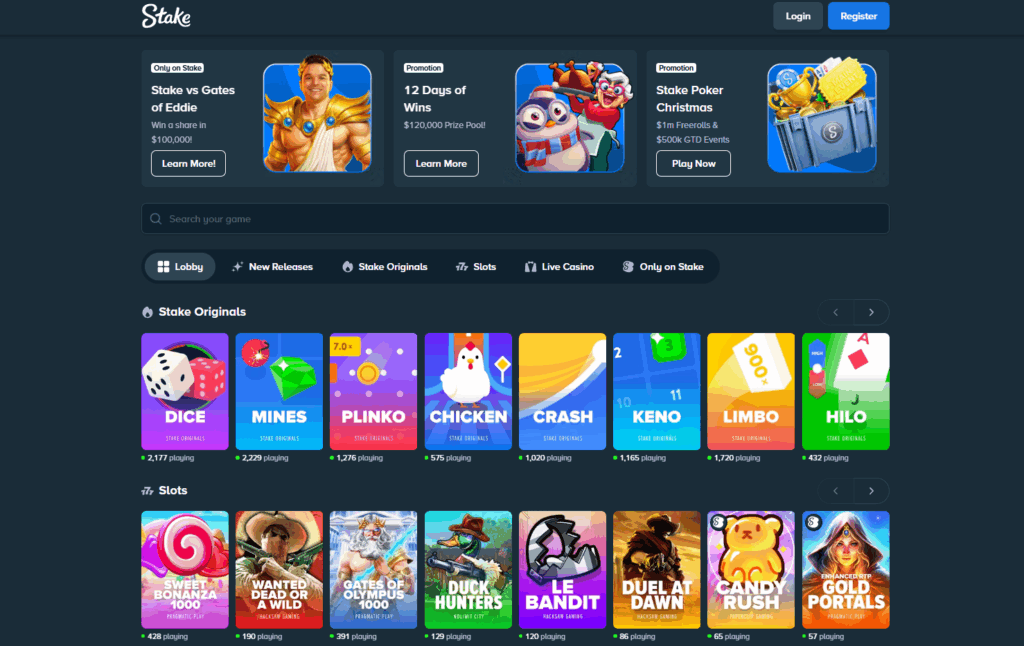The height and width of the screenshot is (646, 1024).
Task: Open the Live Casino tab
Action: pos(559,267)
